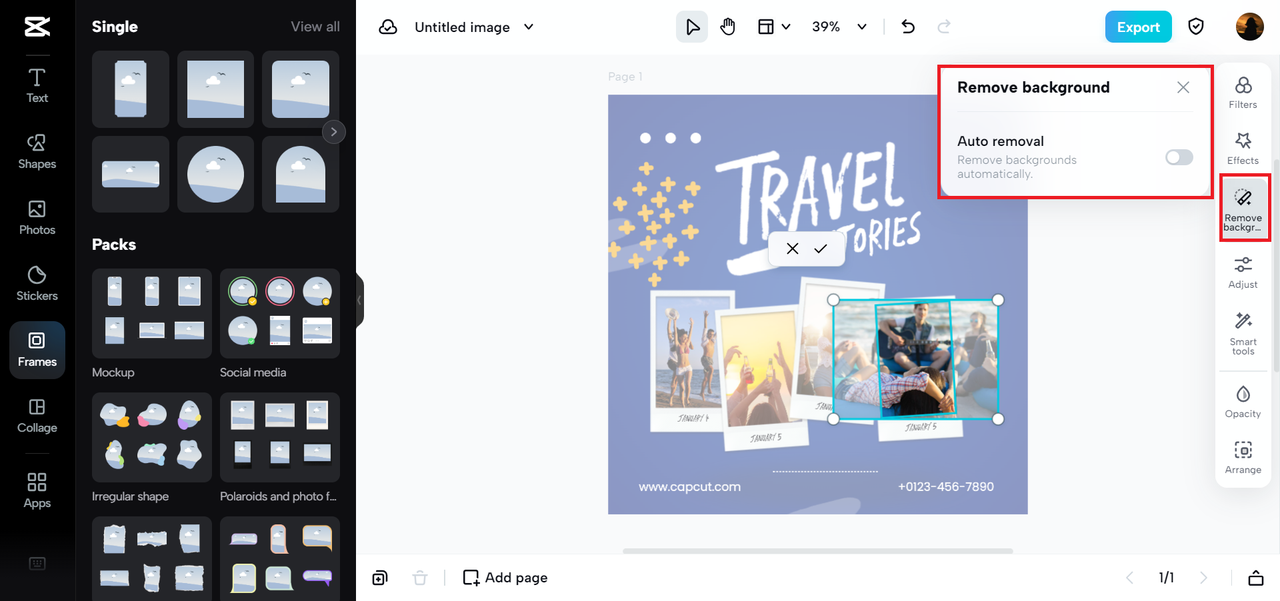The width and height of the screenshot is (1280, 601).
Task: Select the first portrait frame thumbnail
Action: 130,89
